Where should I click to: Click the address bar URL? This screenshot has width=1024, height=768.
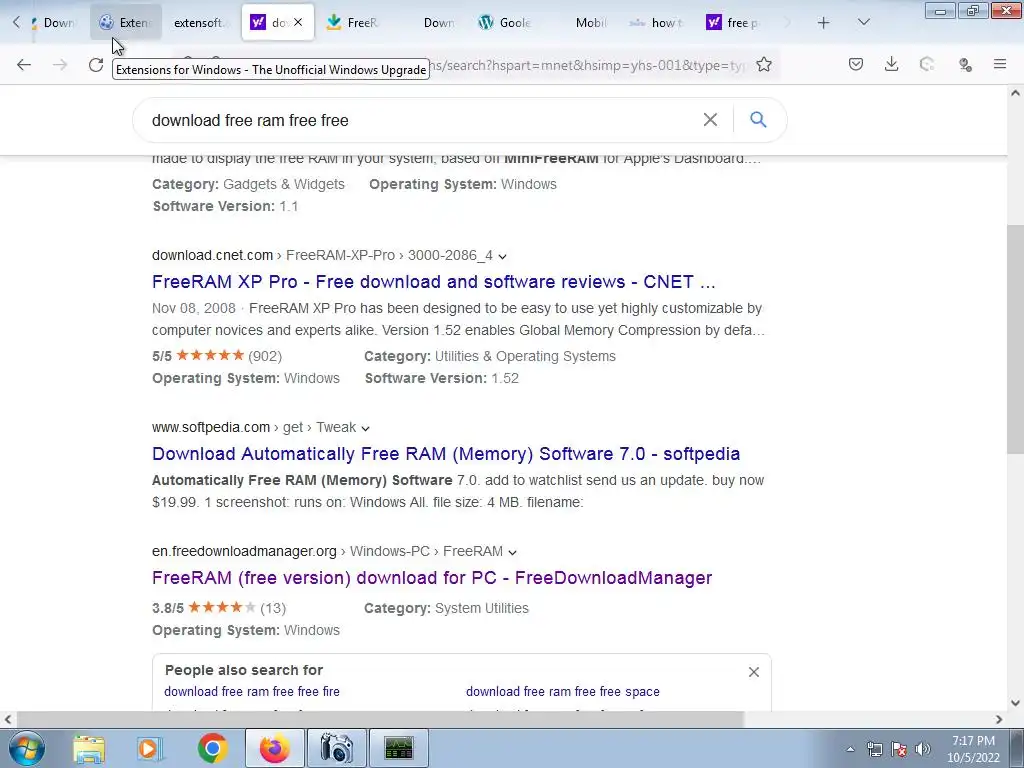tap(588, 65)
